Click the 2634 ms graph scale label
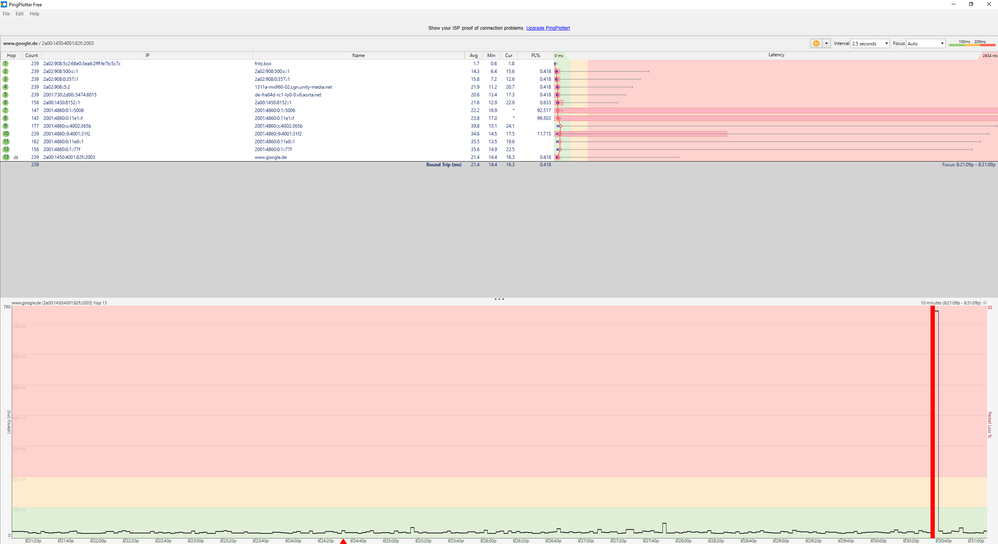The image size is (998, 544). click(989, 56)
